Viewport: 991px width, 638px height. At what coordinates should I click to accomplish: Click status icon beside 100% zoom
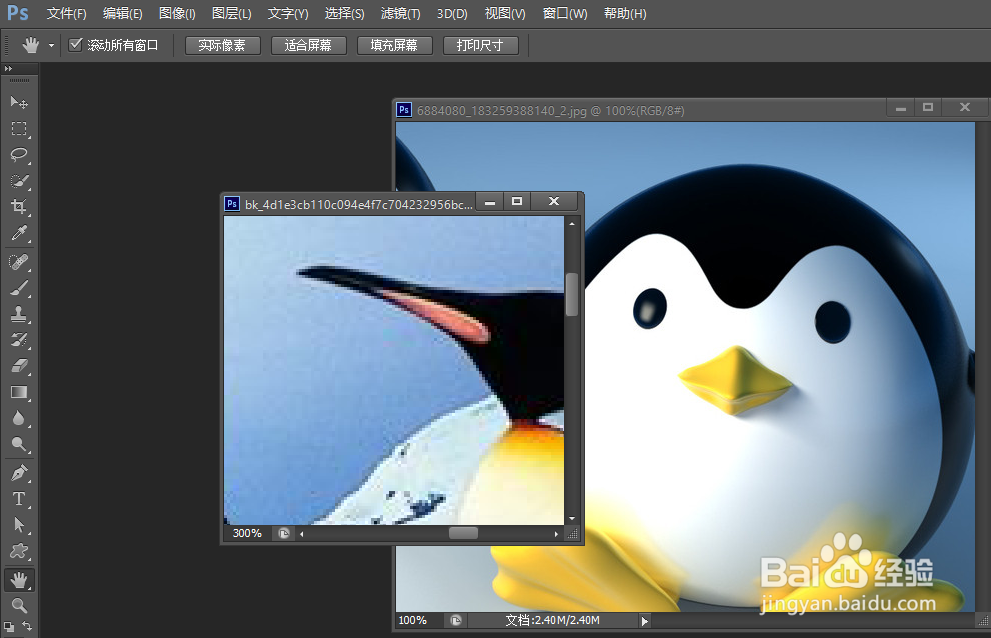pyautogui.click(x=456, y=620)
